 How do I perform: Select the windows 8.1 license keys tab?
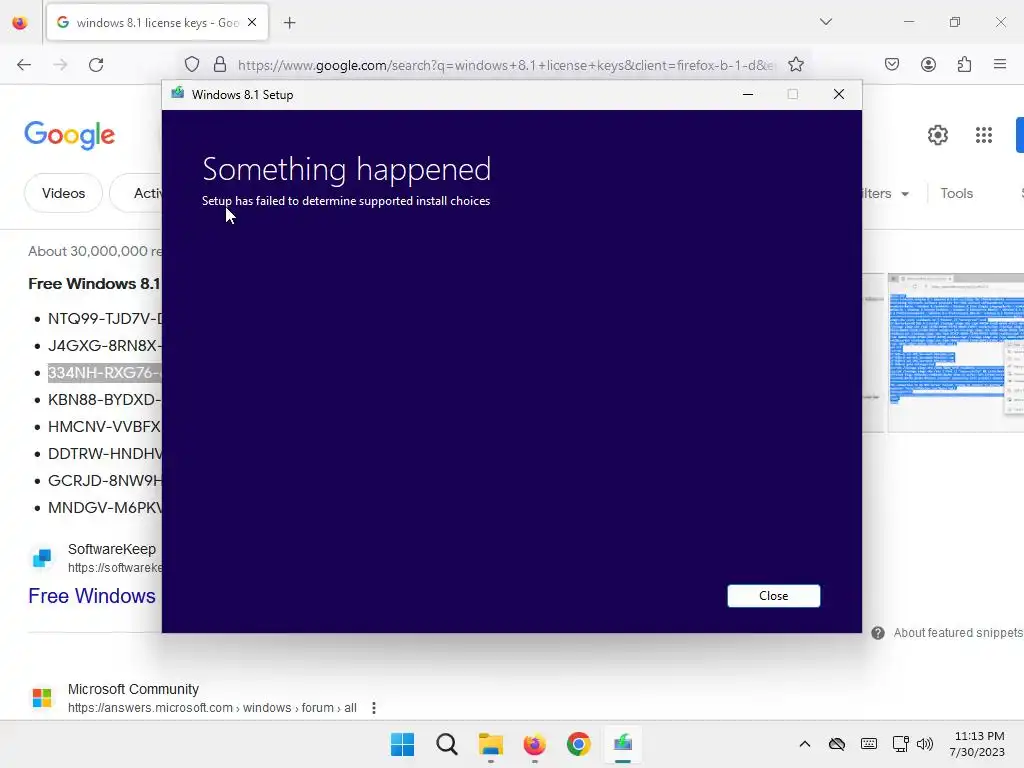[157, 23]
